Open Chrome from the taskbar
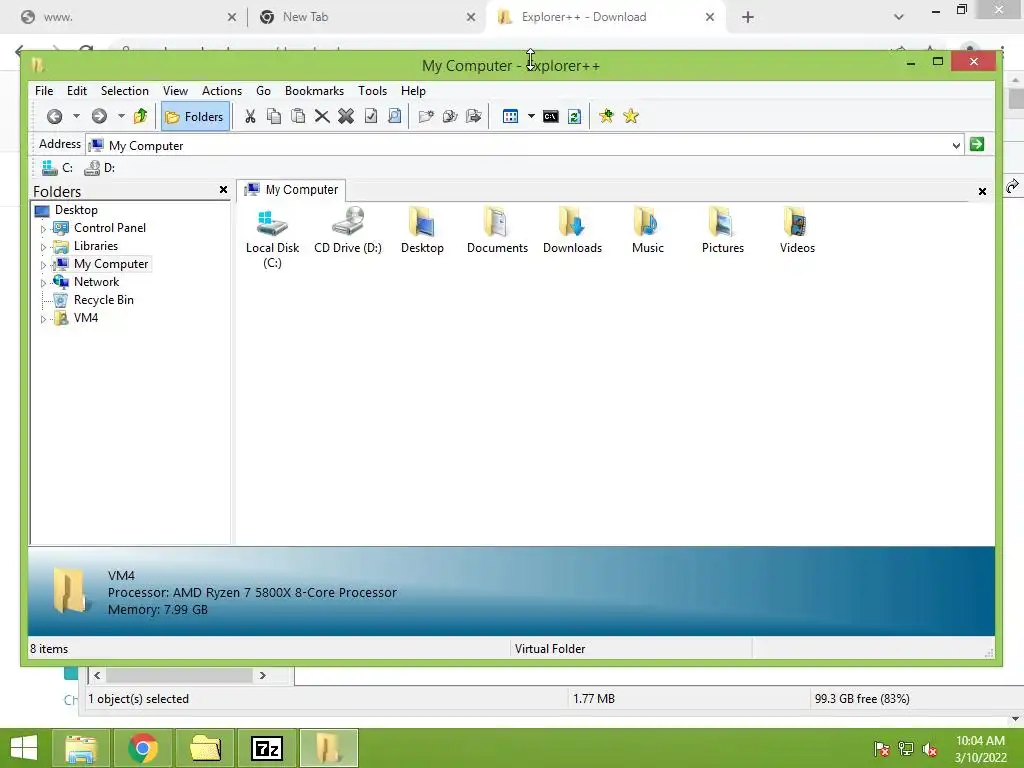This screenshot has height=768, width=1024. click(x=143, y=748)
